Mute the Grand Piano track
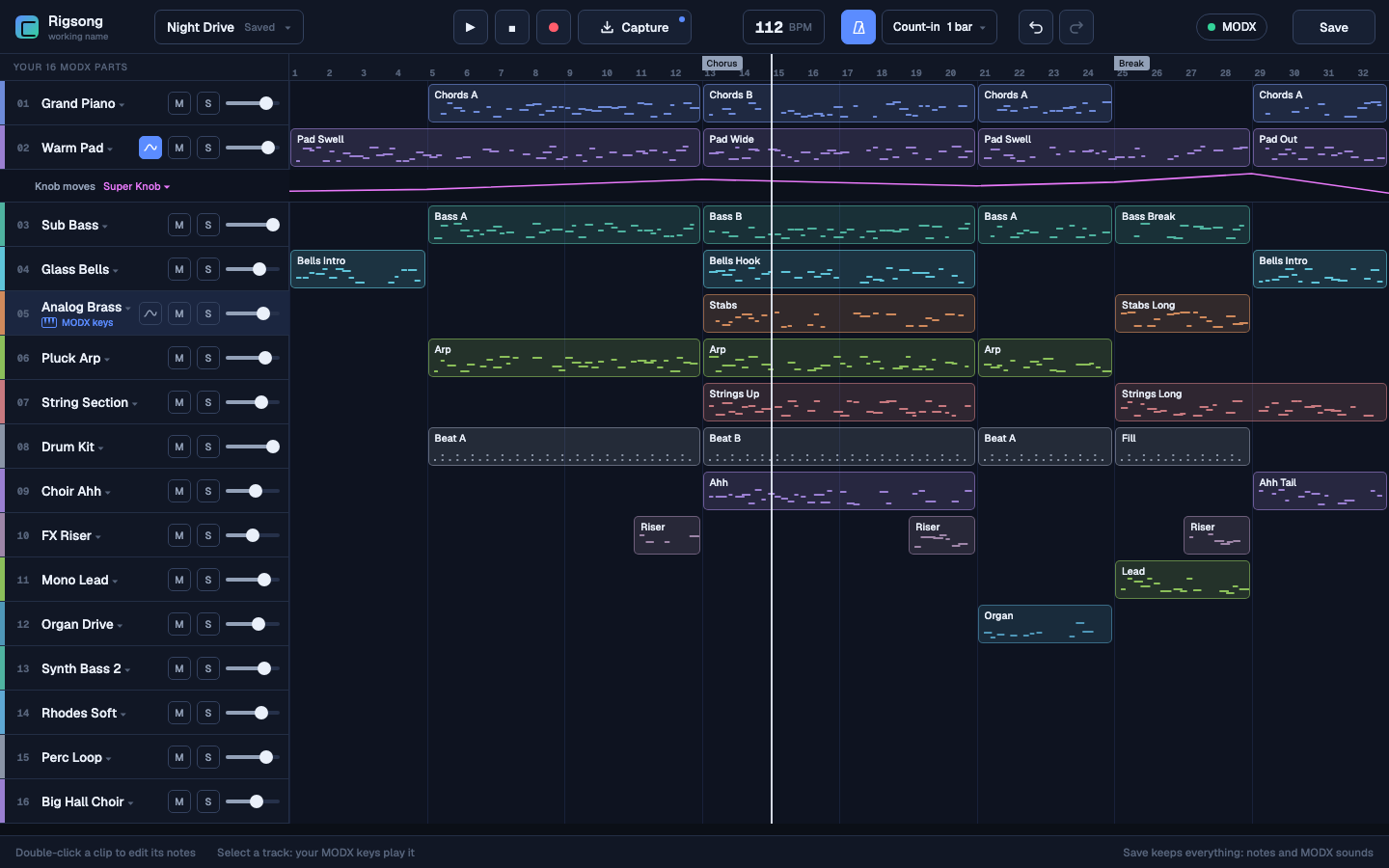Screen dimensions: 1389x868 pos(179,103)
